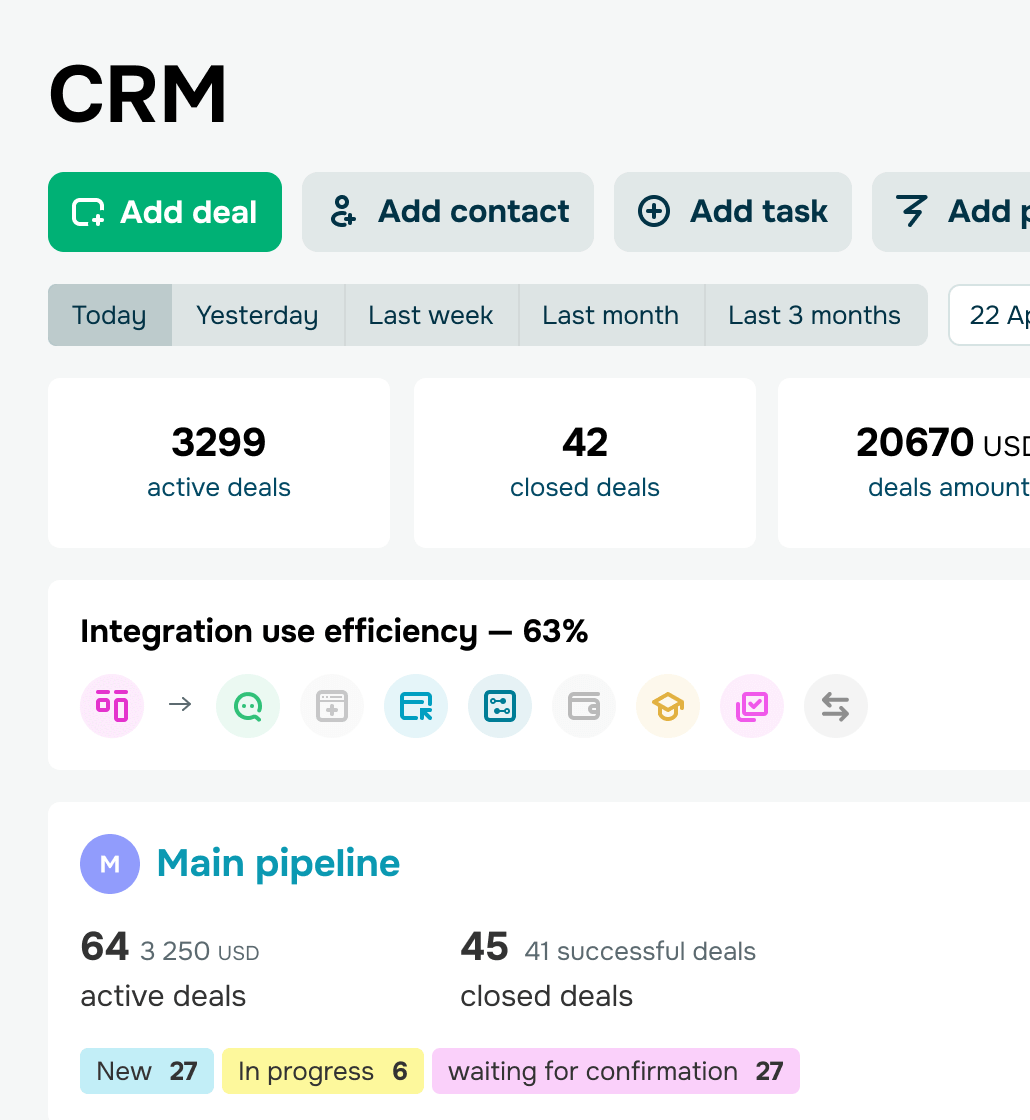Show stats for Last week
Viewport: 1030px width, 1120px height.
(431, 315)
